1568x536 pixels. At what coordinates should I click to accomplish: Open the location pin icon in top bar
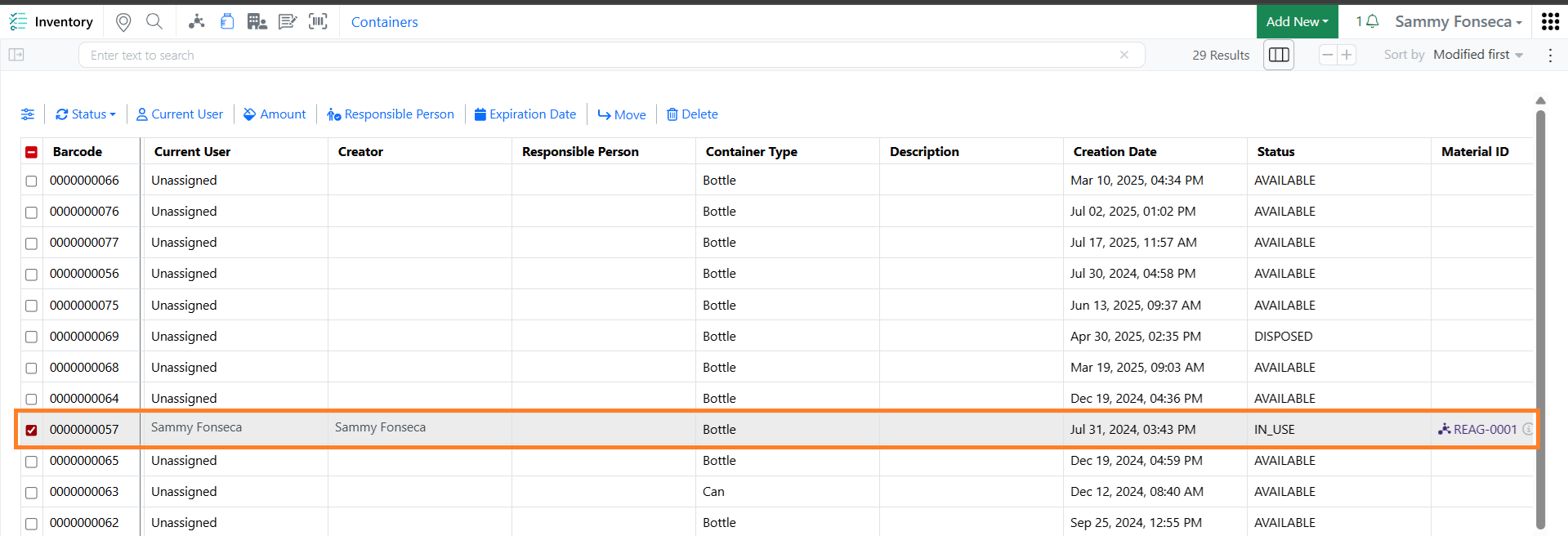(x=123, y=22)
